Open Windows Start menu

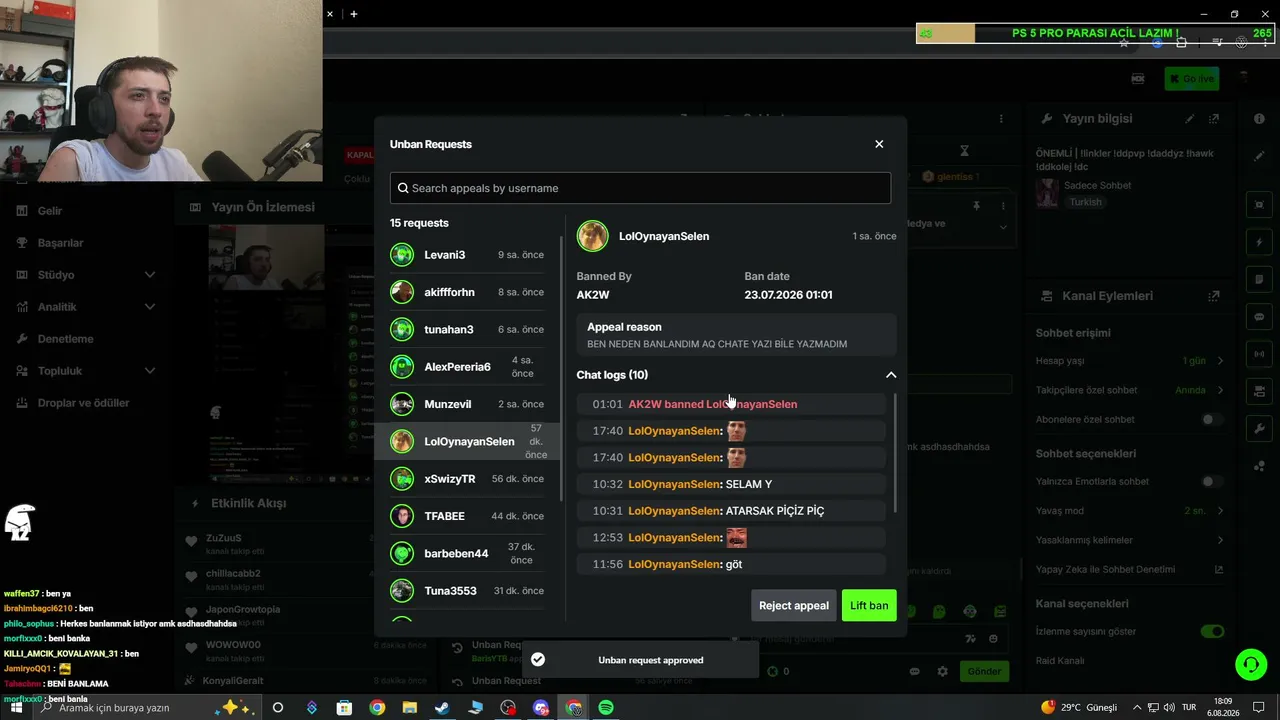tap(16, 707)
